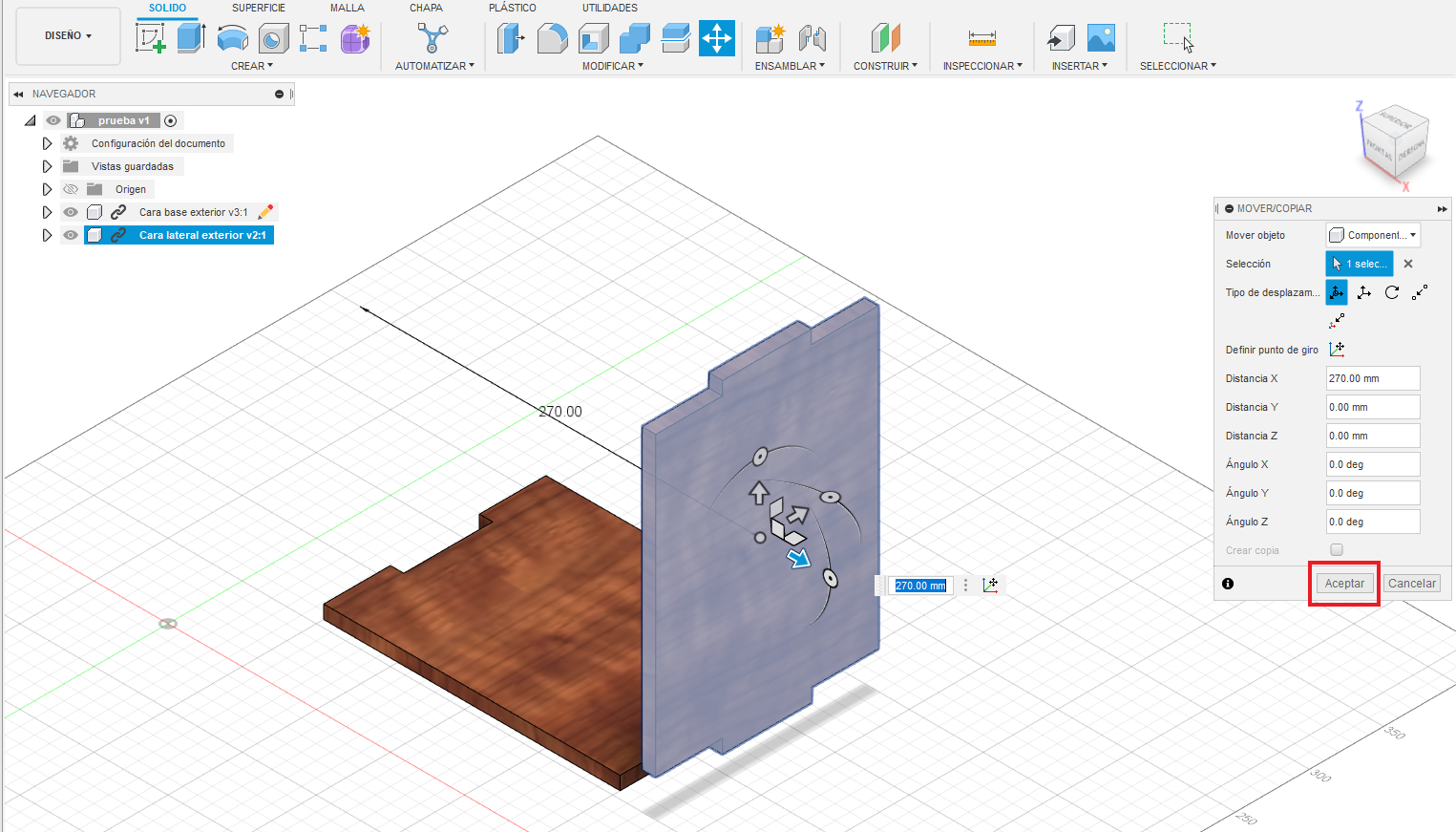Click the window Selection tool icon
This screenshot has width=1456, height=832.
[1178, 38]
